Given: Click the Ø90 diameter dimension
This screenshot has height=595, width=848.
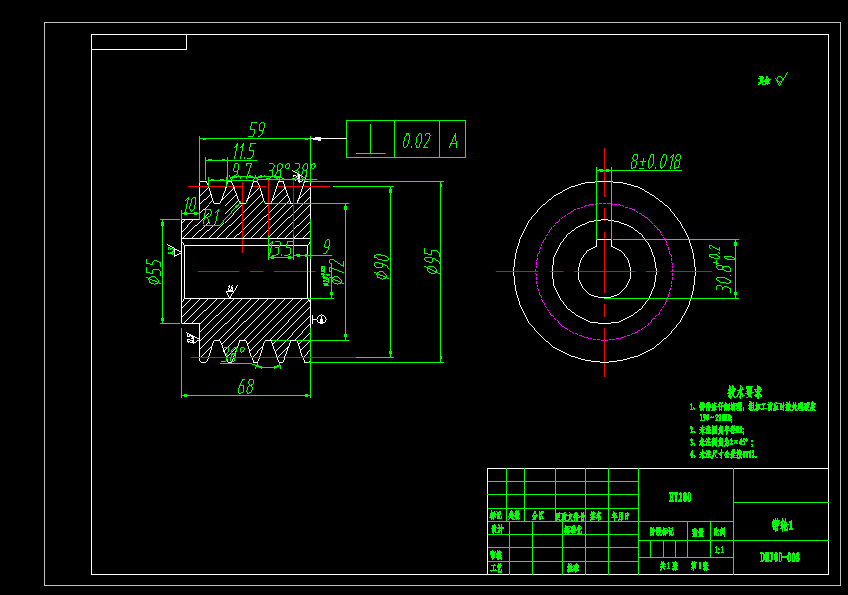Looking at the screenshot, I should [x=382, y=267].
